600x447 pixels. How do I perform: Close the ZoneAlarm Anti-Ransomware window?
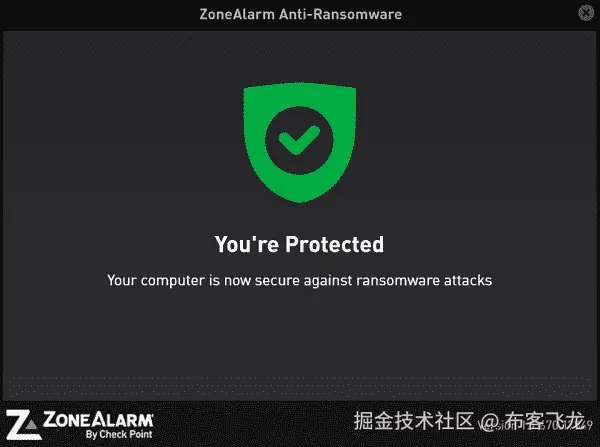click(585, 13)
